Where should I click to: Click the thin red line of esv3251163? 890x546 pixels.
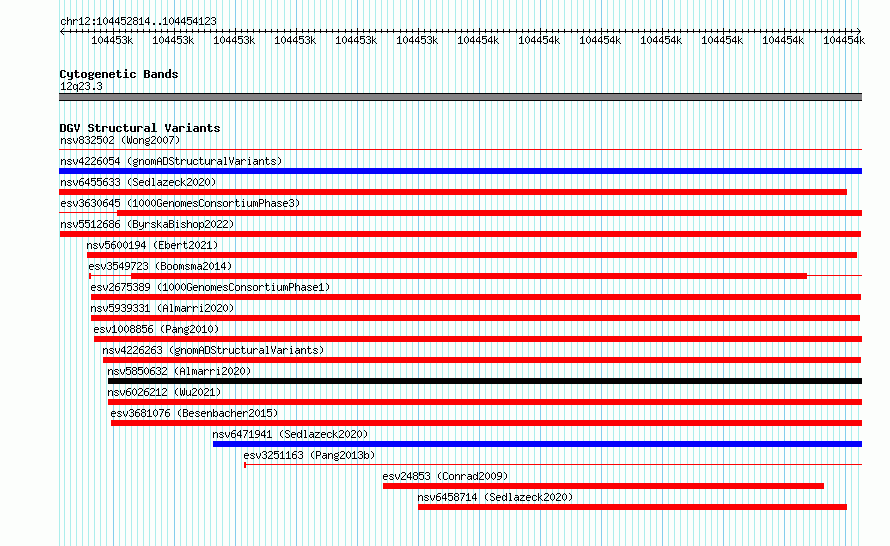coord(553,465)
